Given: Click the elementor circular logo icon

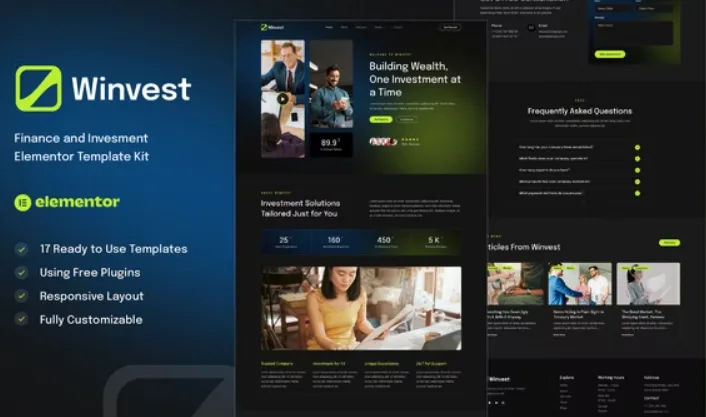Looking at the screenshot, I should tap(23, 203).
